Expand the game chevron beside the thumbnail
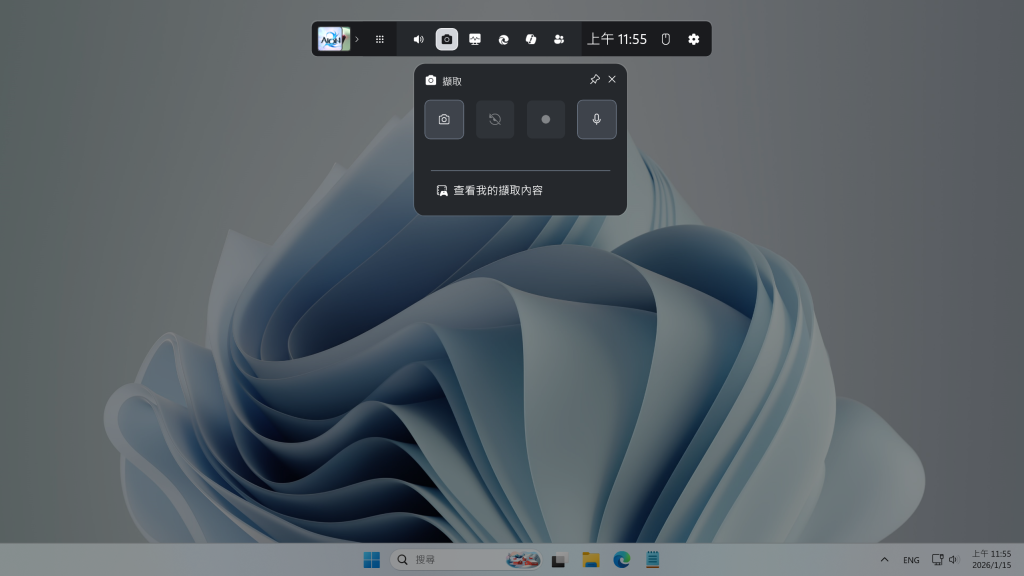Image resolution: width=1024 pixels, height=576 pixels. pos(357,39)
